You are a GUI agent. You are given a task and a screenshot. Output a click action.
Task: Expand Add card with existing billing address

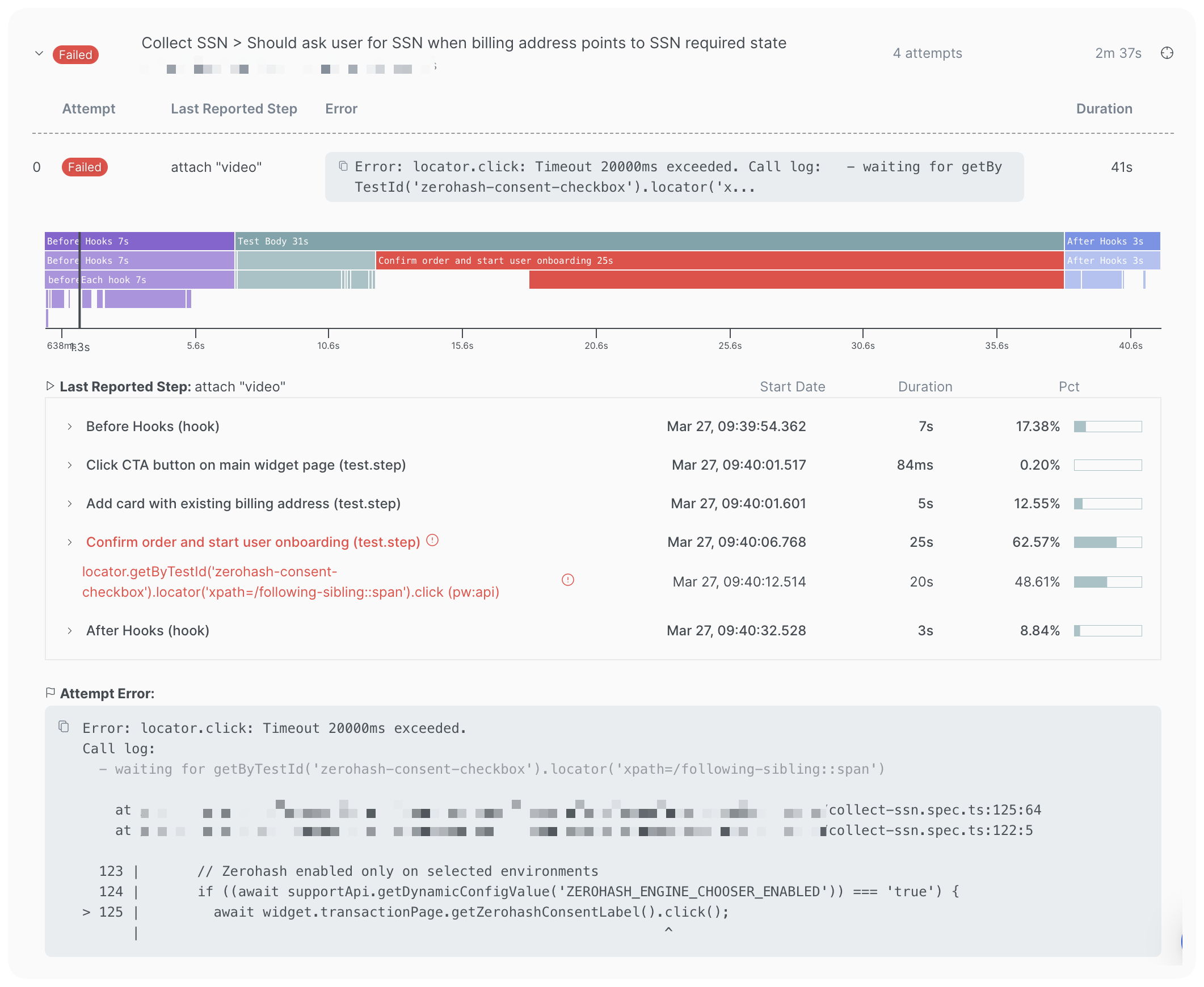tap(69, 504)
